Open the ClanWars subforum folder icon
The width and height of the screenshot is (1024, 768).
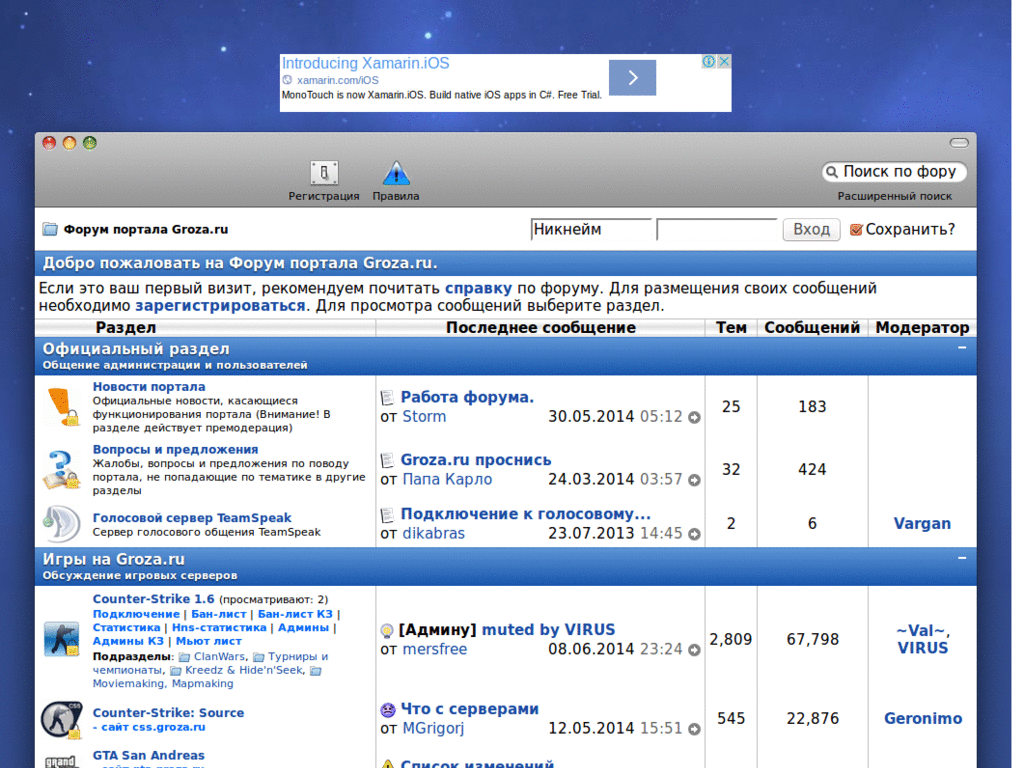(184, 657)
